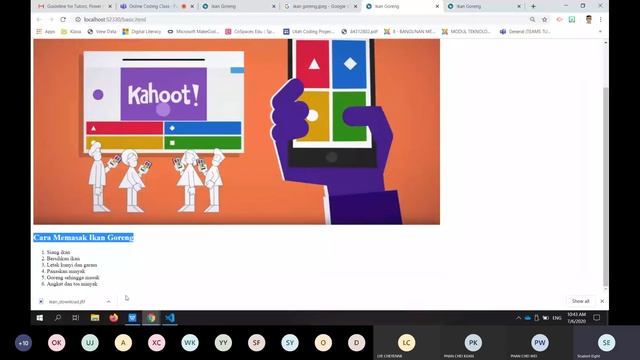The width and height of the screenshot is (640, 360).
Task: Click the list item 'Letak kunyit dan garam'
Action: tap(72, 265)
